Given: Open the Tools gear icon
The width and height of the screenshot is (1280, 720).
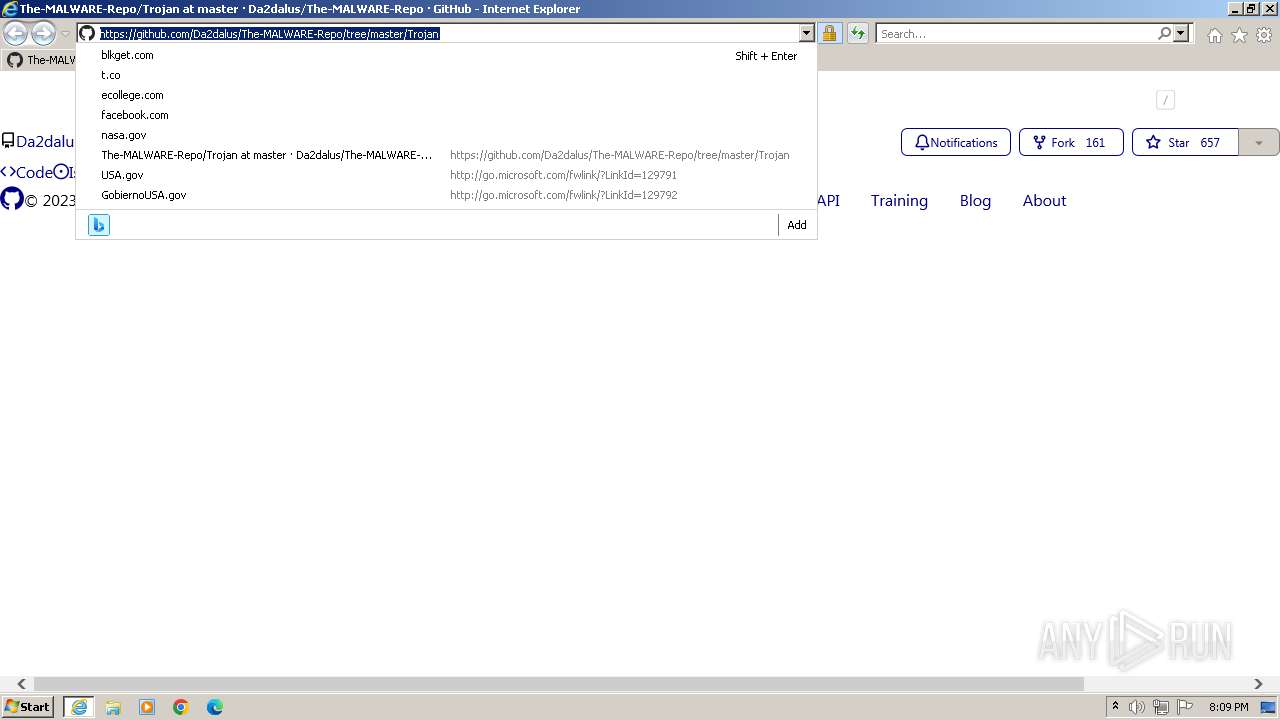Looking at the screenshot, I should pyautogui.click(x=1264, y=35).
